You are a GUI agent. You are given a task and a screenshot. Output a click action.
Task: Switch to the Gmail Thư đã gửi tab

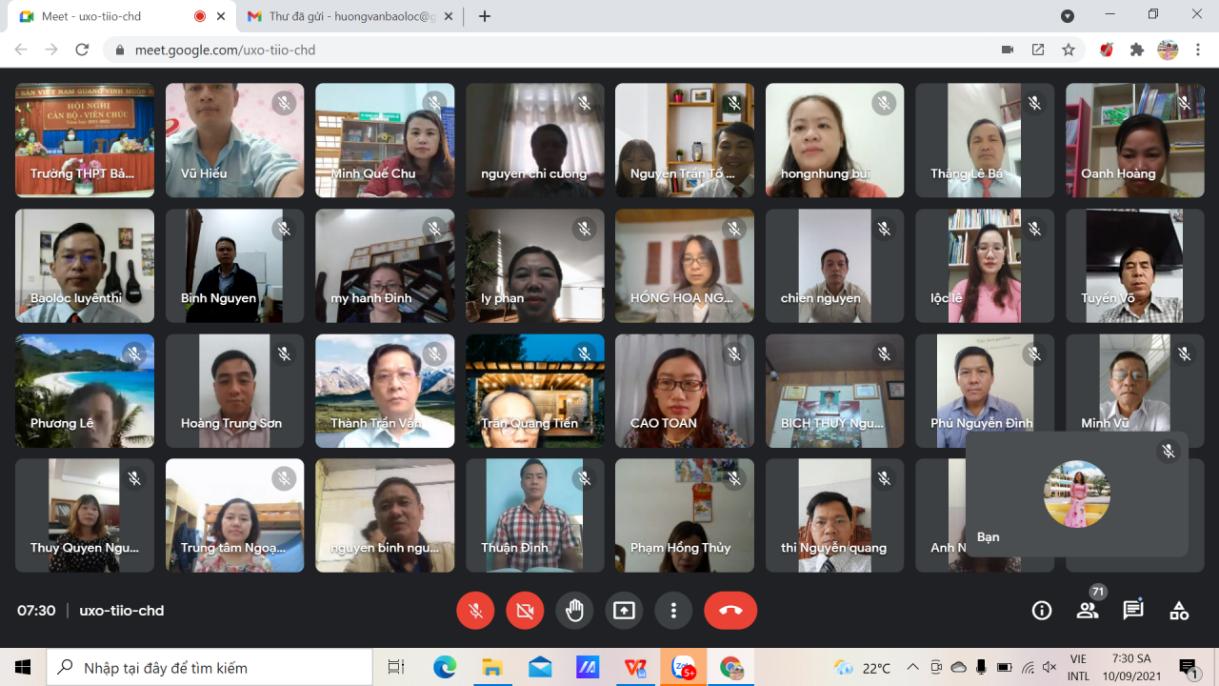click(x=349, y=16)
